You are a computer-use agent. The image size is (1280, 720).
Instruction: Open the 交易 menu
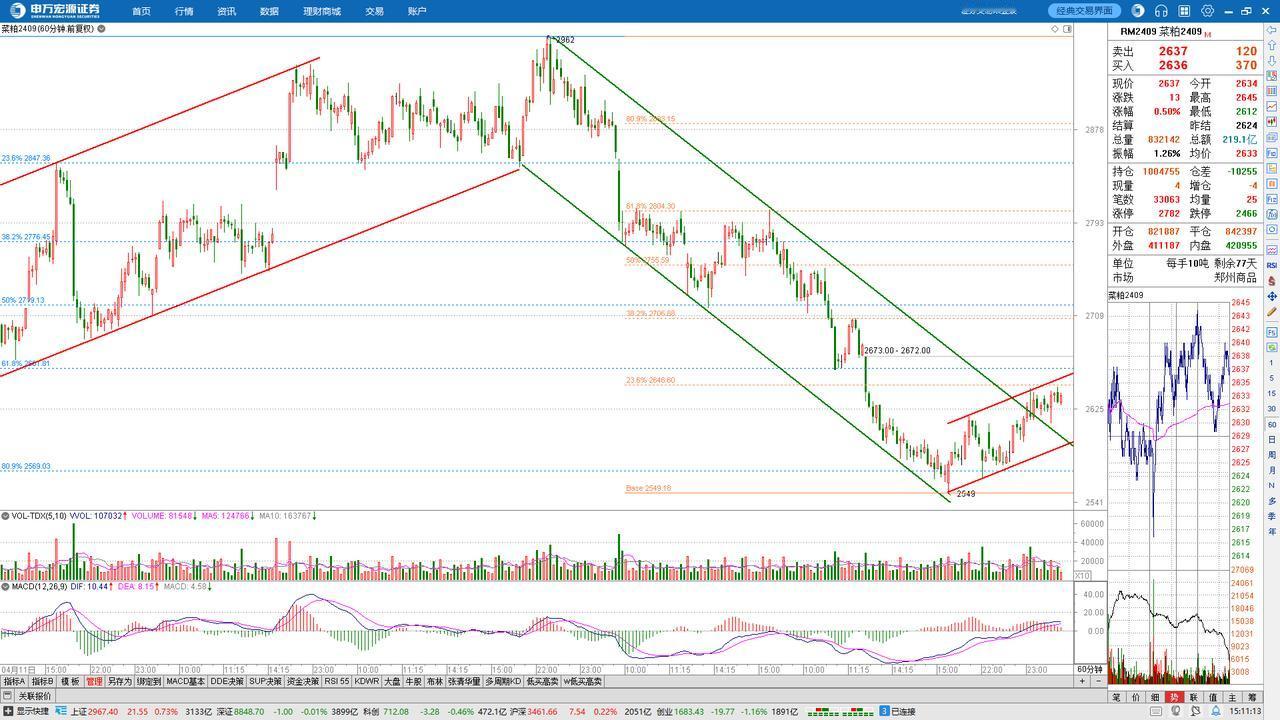(374, 11)
